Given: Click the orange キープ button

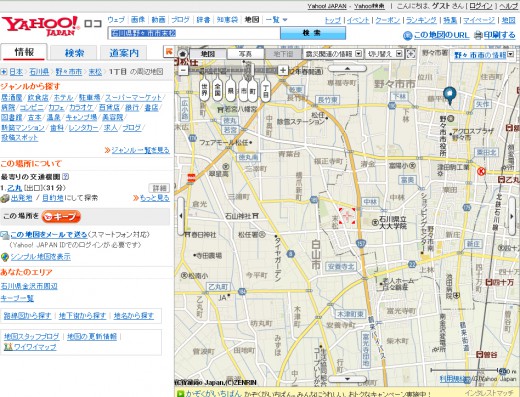Looking at the screenshot, I should [61, 217].
